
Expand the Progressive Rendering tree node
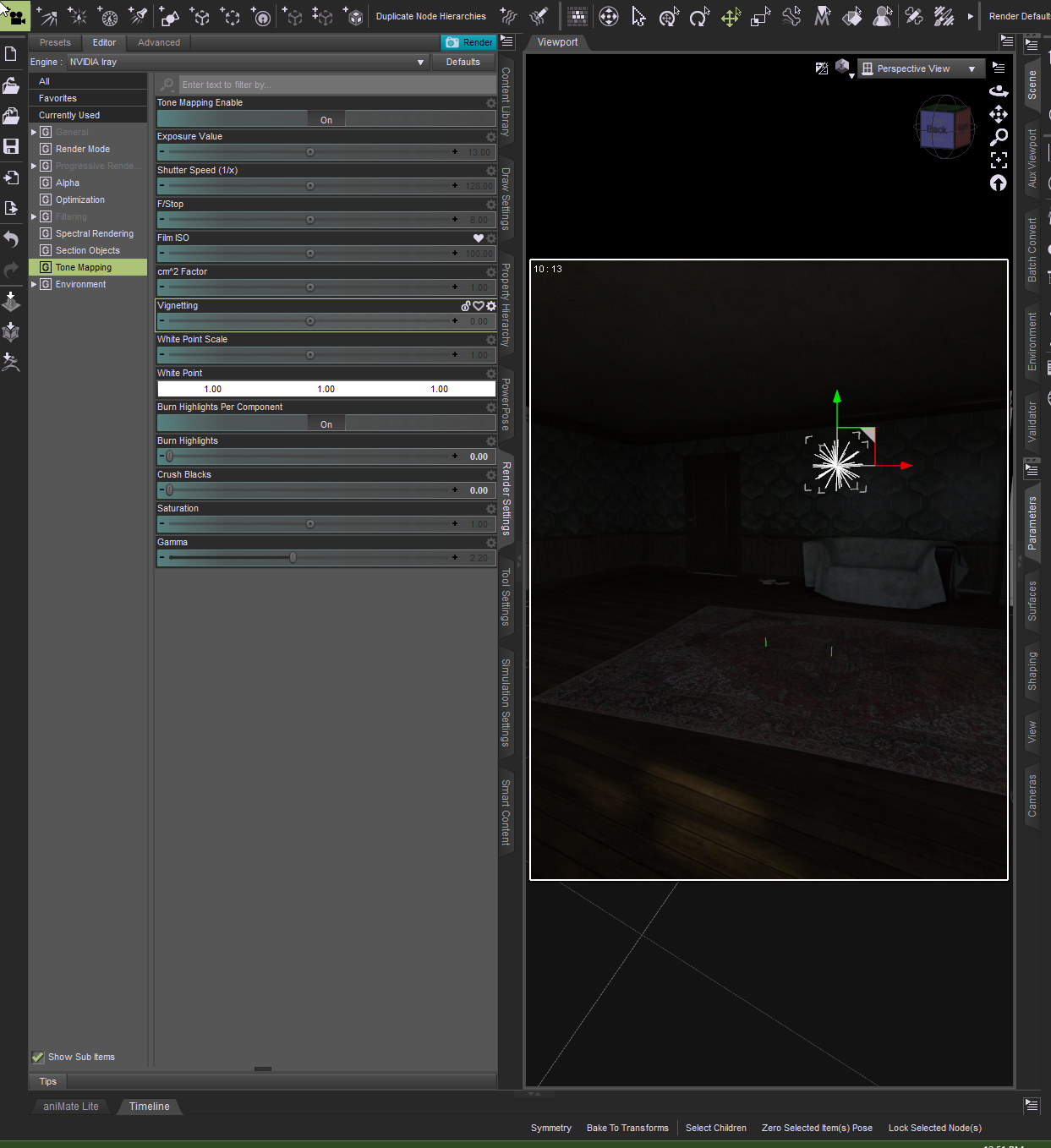(x=34, y=166)
